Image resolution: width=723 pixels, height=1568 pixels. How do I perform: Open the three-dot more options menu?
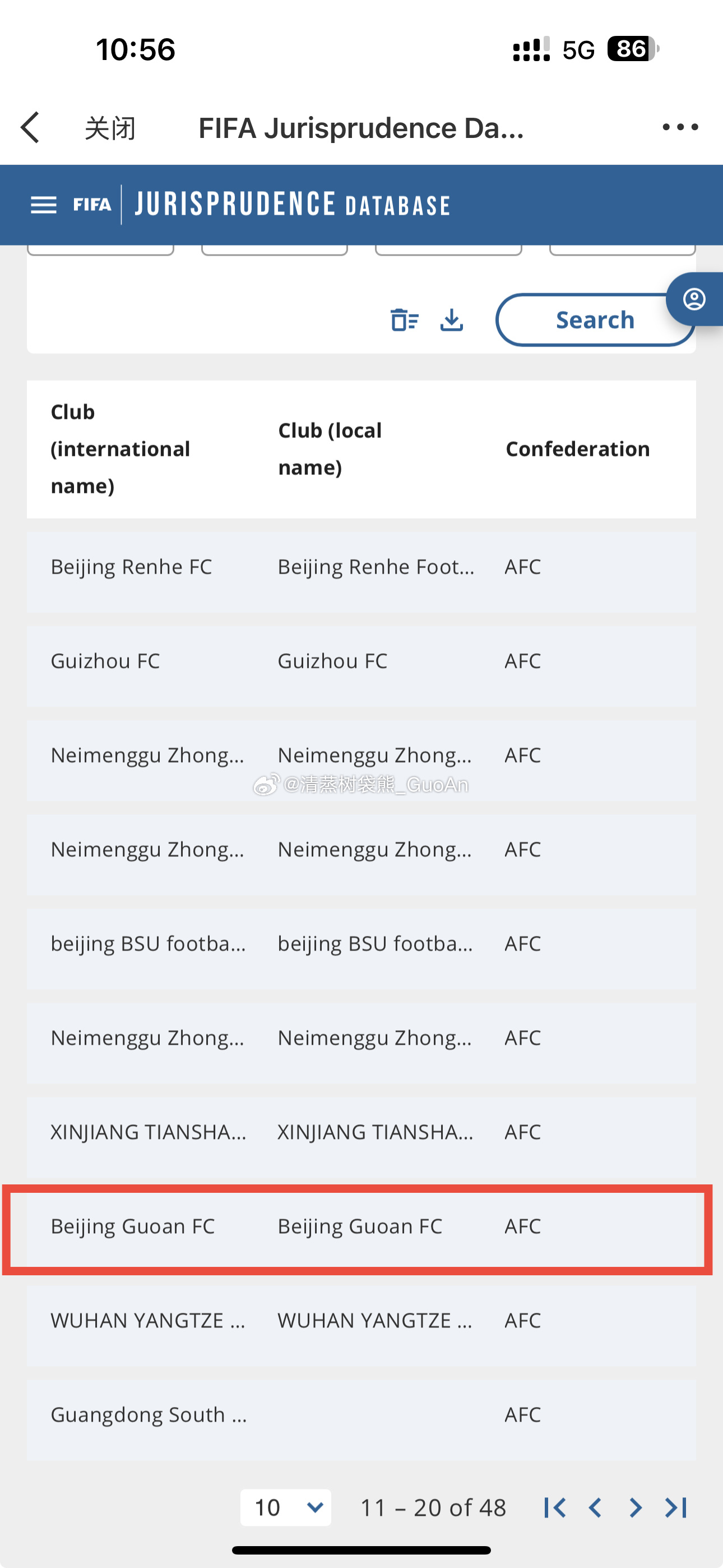pyautogui.click(x=680, y=127)
